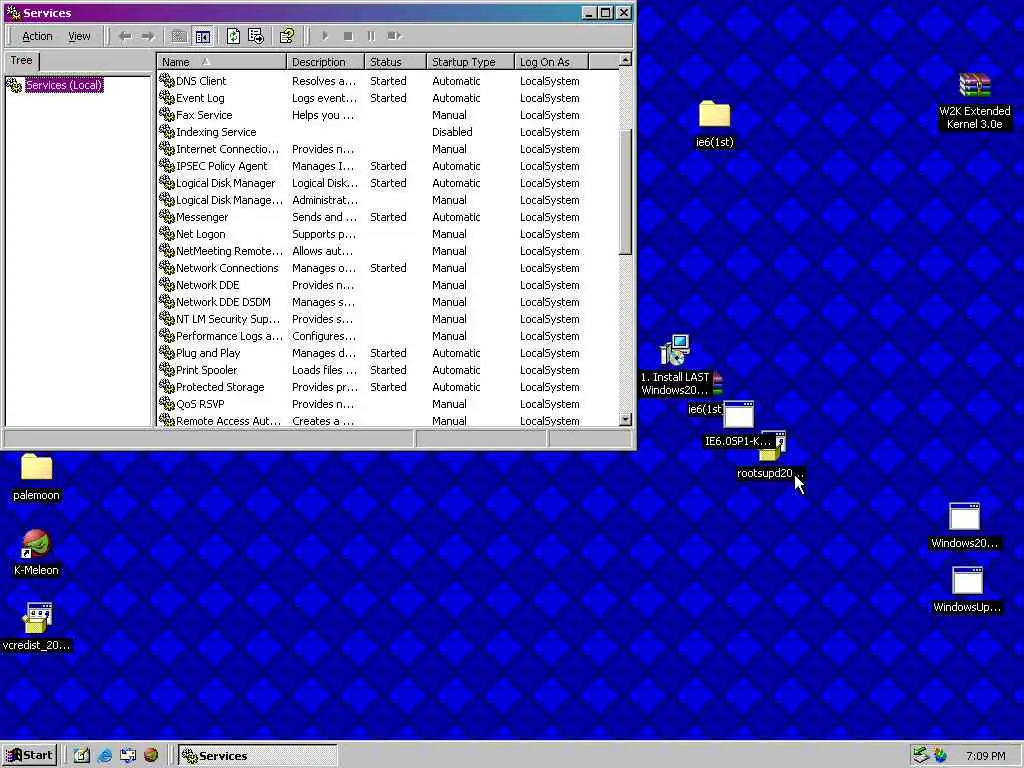Sort by the Log On As column header
The height and width of the screenshot is (768, 1024).
(551, 62)
